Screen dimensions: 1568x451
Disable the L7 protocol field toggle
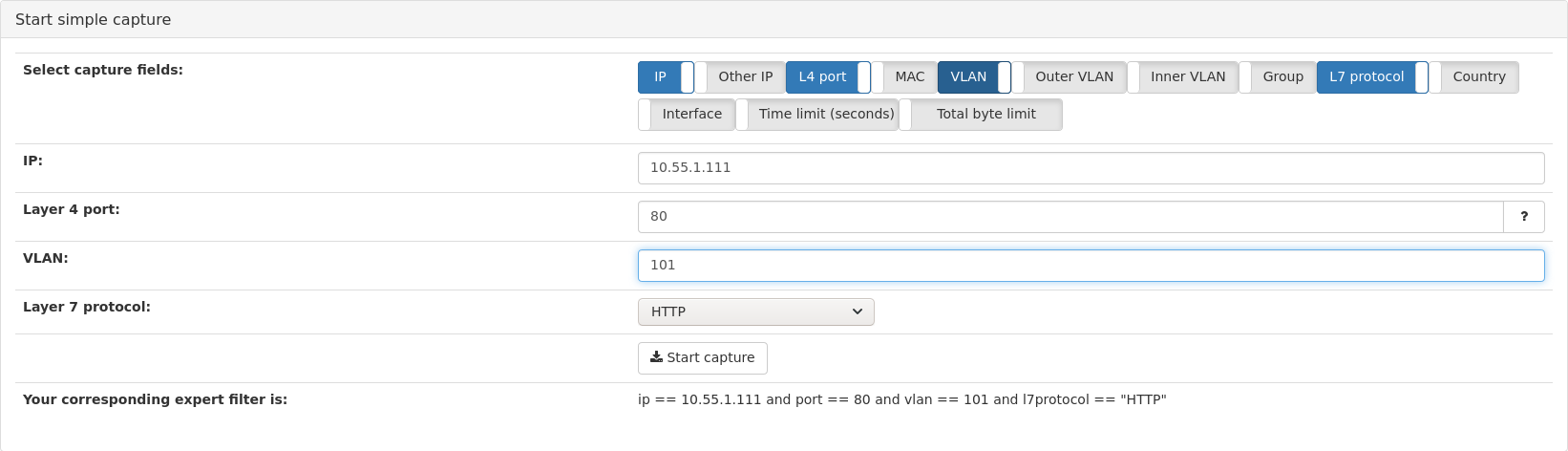click(x=1372, y=77)
